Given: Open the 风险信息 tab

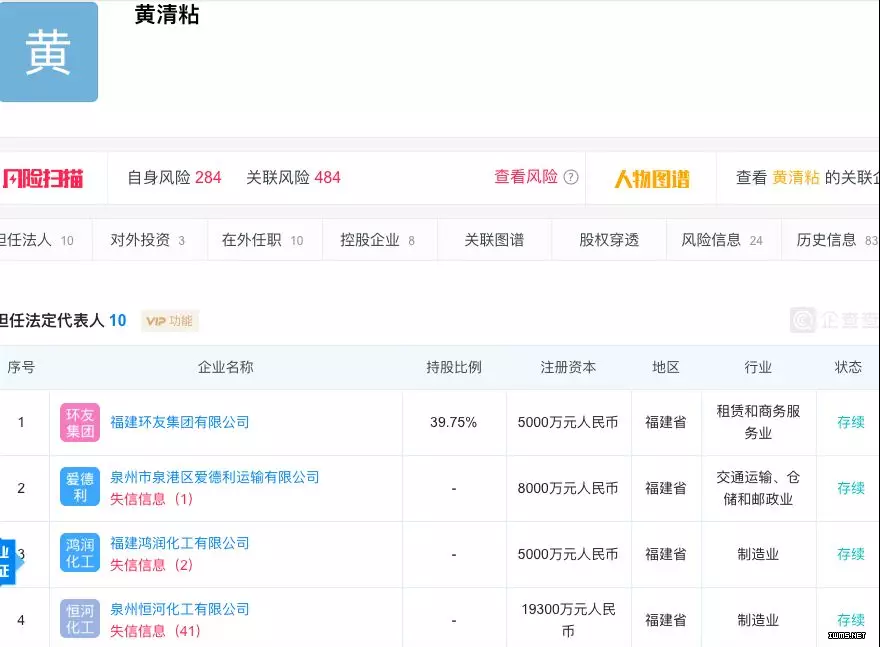Looking at the screenshot, I should pyautogui.click(x=722, y=240).
